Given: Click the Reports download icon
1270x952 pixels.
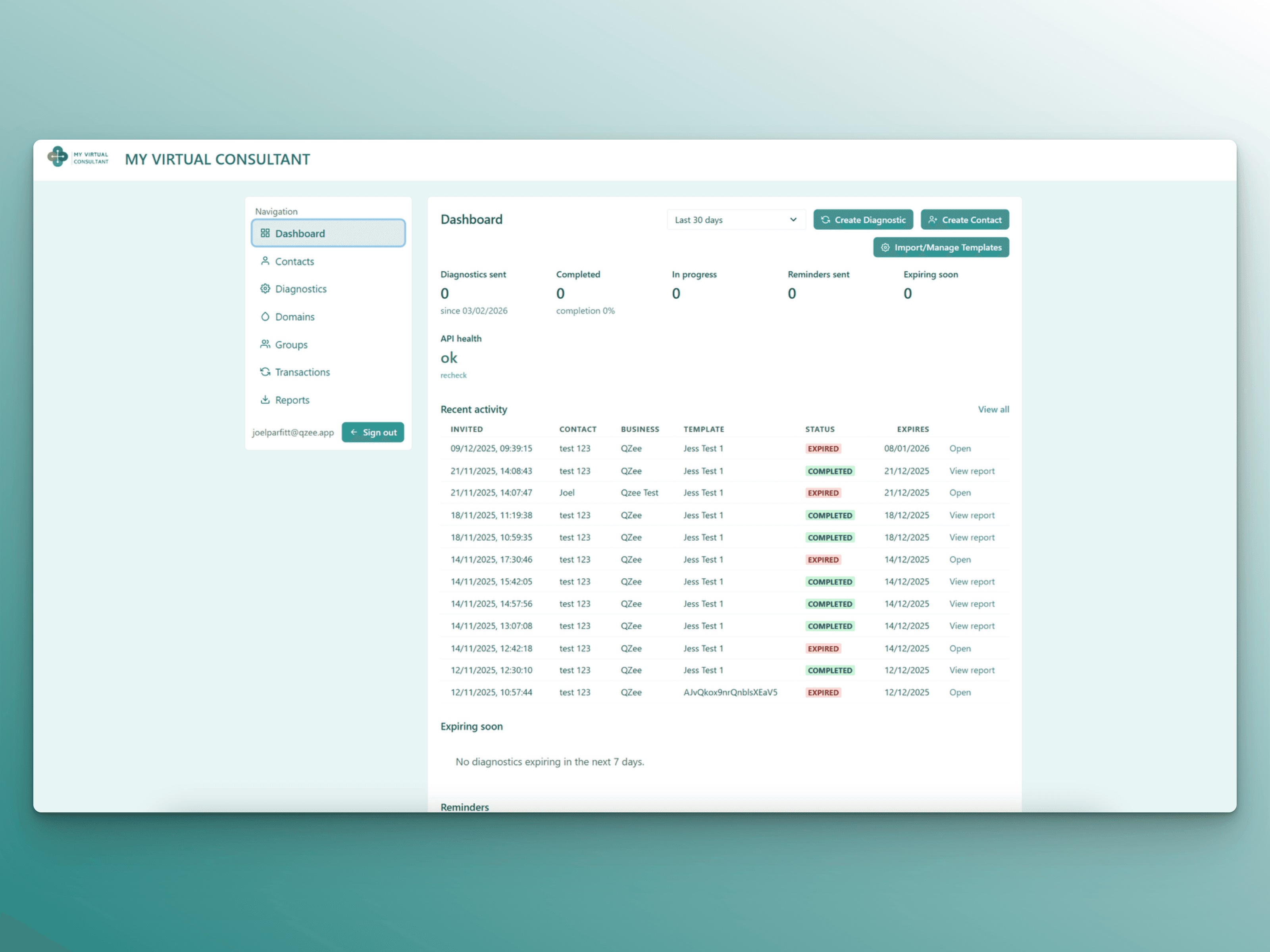Looking at the screenshot, I should pyautogui.click(x=265, y=400).
